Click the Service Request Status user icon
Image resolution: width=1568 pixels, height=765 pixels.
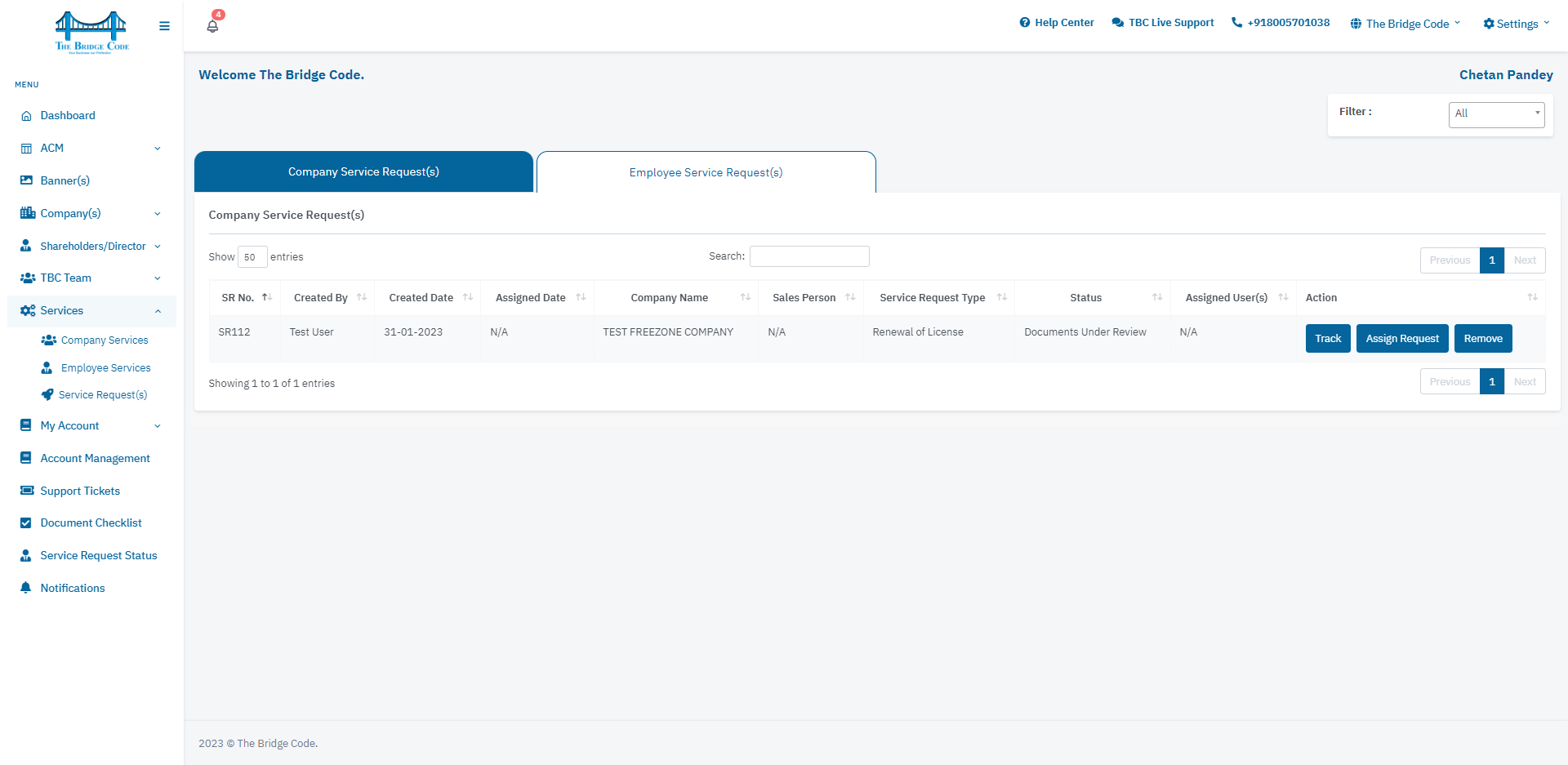point(26,556)
